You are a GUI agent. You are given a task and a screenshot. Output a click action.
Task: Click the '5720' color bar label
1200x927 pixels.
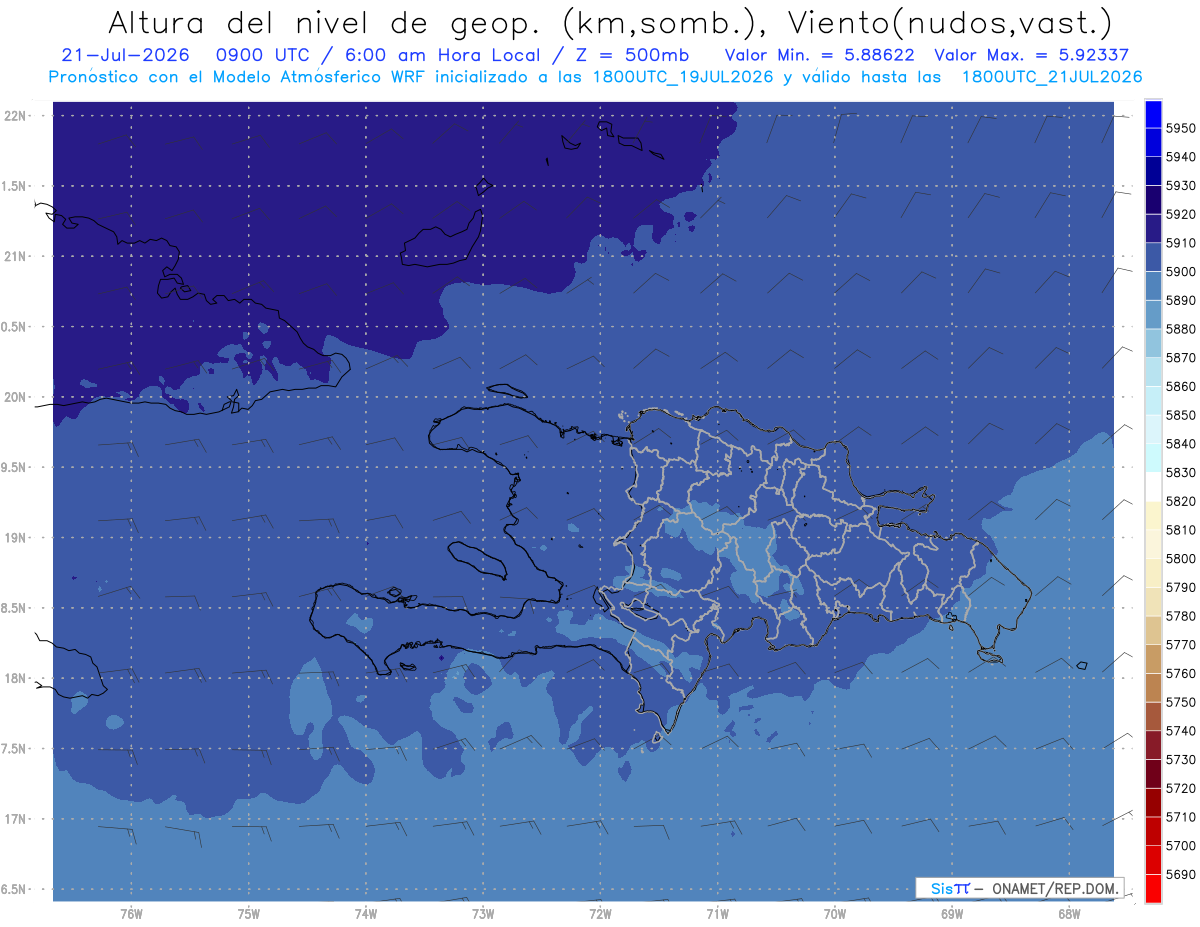[x=1181, y=788]
